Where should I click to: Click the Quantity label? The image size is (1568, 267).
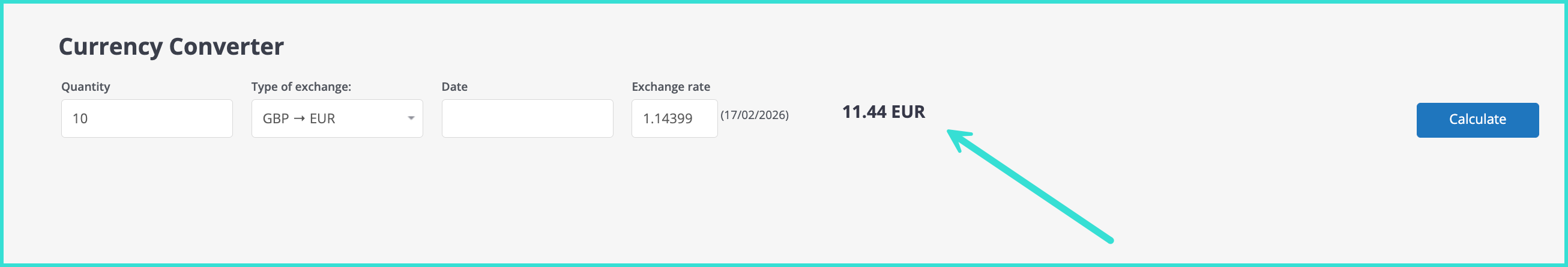click(86, 87)
